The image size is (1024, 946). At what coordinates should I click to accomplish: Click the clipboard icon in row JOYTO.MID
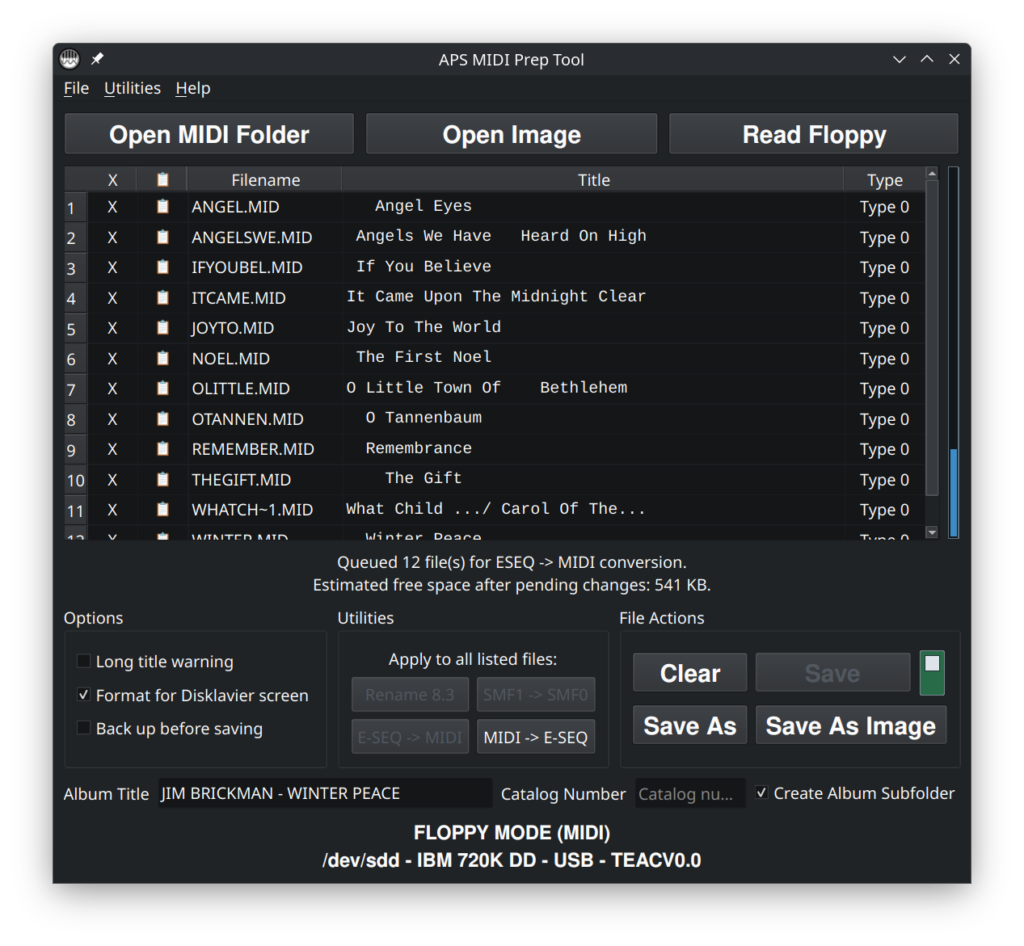pos(163,328)
